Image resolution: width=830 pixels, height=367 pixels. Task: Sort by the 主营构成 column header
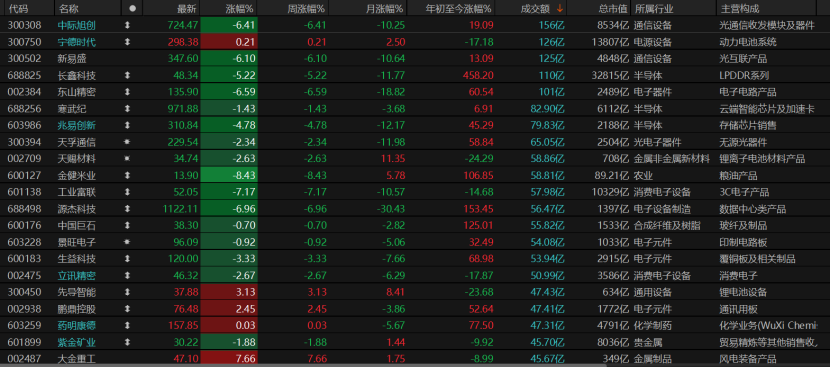click(x=739, y=8)
